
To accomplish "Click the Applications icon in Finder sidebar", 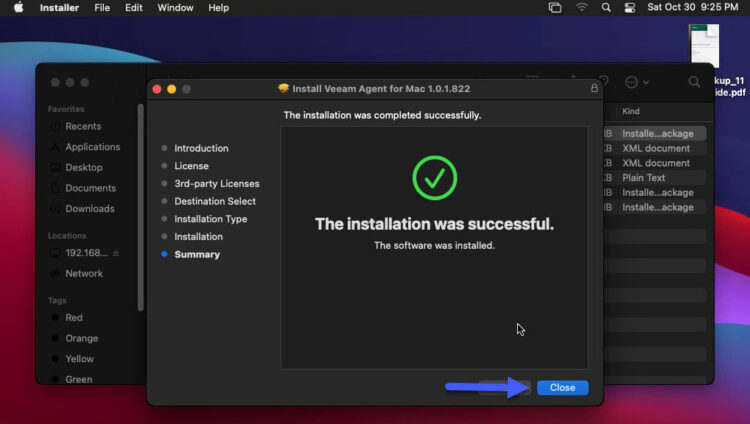I will pyautogui.click(x=55, y=147).
